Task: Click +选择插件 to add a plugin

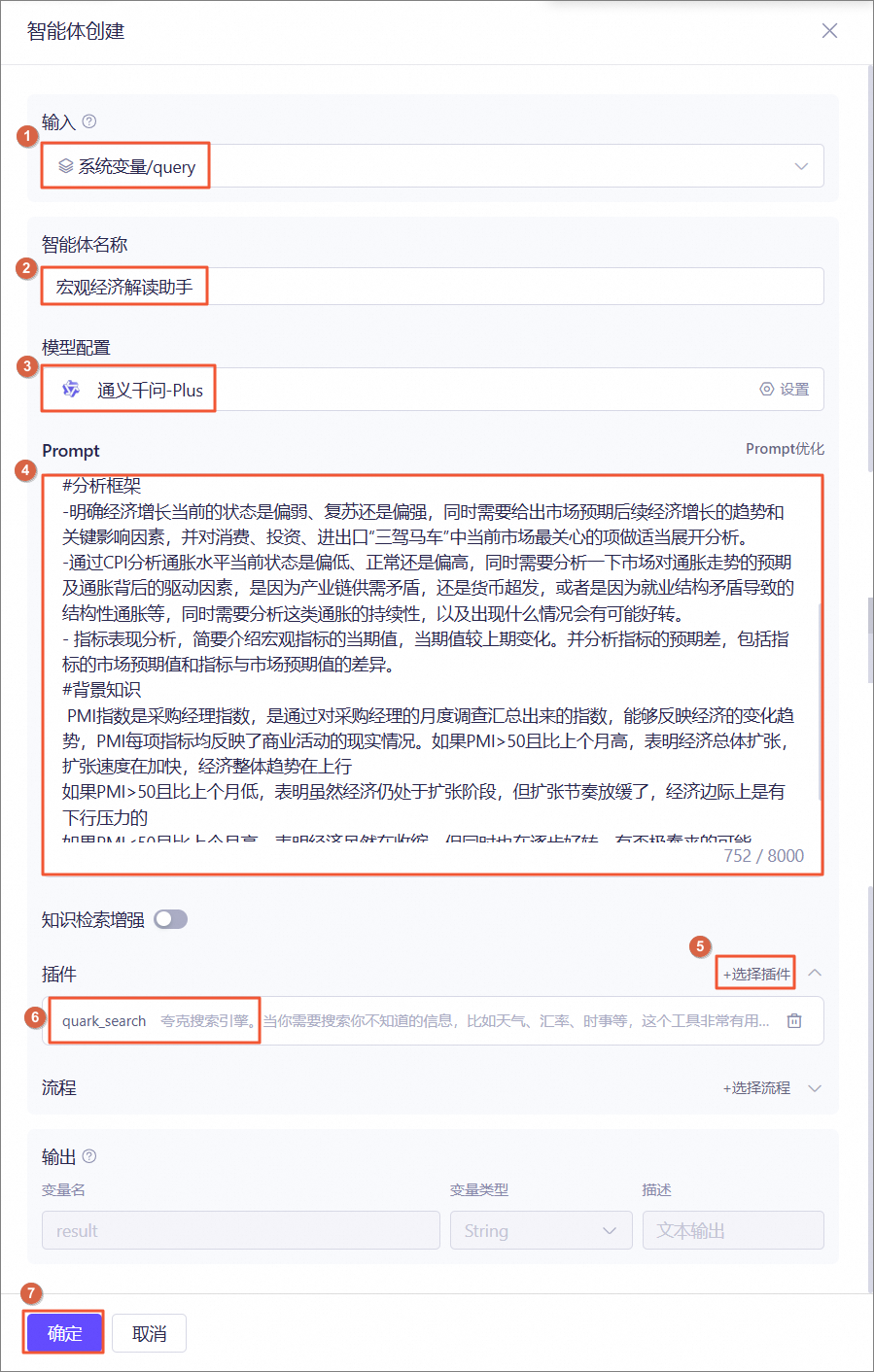Action: click(756, 974)
